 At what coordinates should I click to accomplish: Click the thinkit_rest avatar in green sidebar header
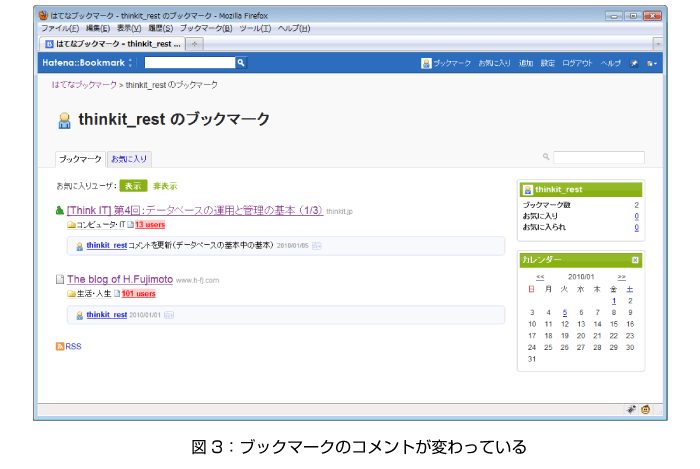528,190
